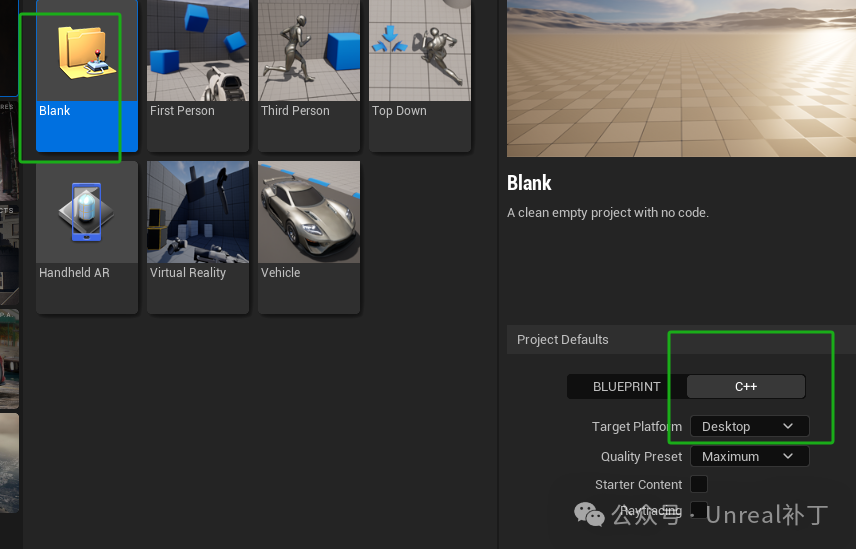Enable the Starter Content checkbox
Image resolution: width=856 pixels, height=549 pixels.
(699, 484)
